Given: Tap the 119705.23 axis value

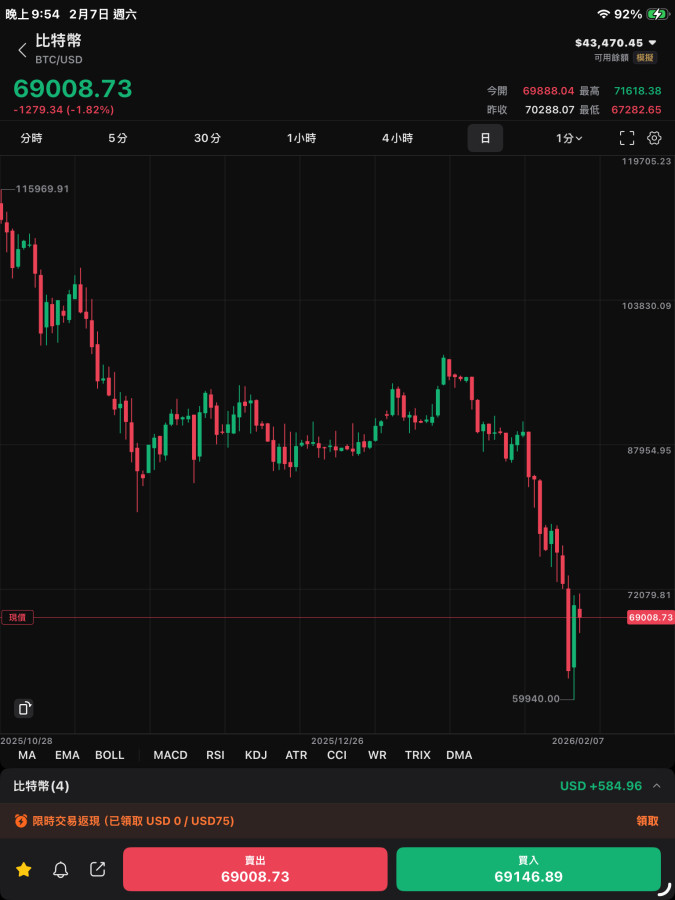Looking at the screenshot, I should point(646,161).
